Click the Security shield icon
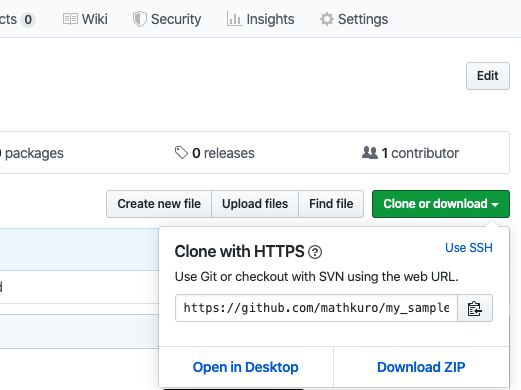Screen dimensions: 521x390 tap(140, 19)
